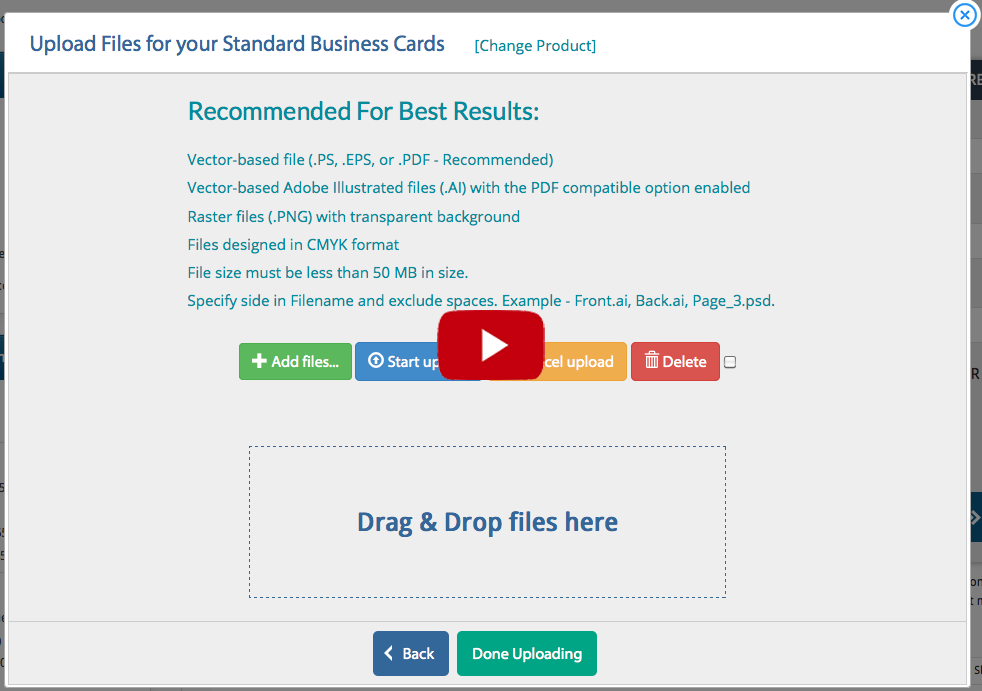Go Back using the blue button
The image size is (982, 691).
coord(411,653)
